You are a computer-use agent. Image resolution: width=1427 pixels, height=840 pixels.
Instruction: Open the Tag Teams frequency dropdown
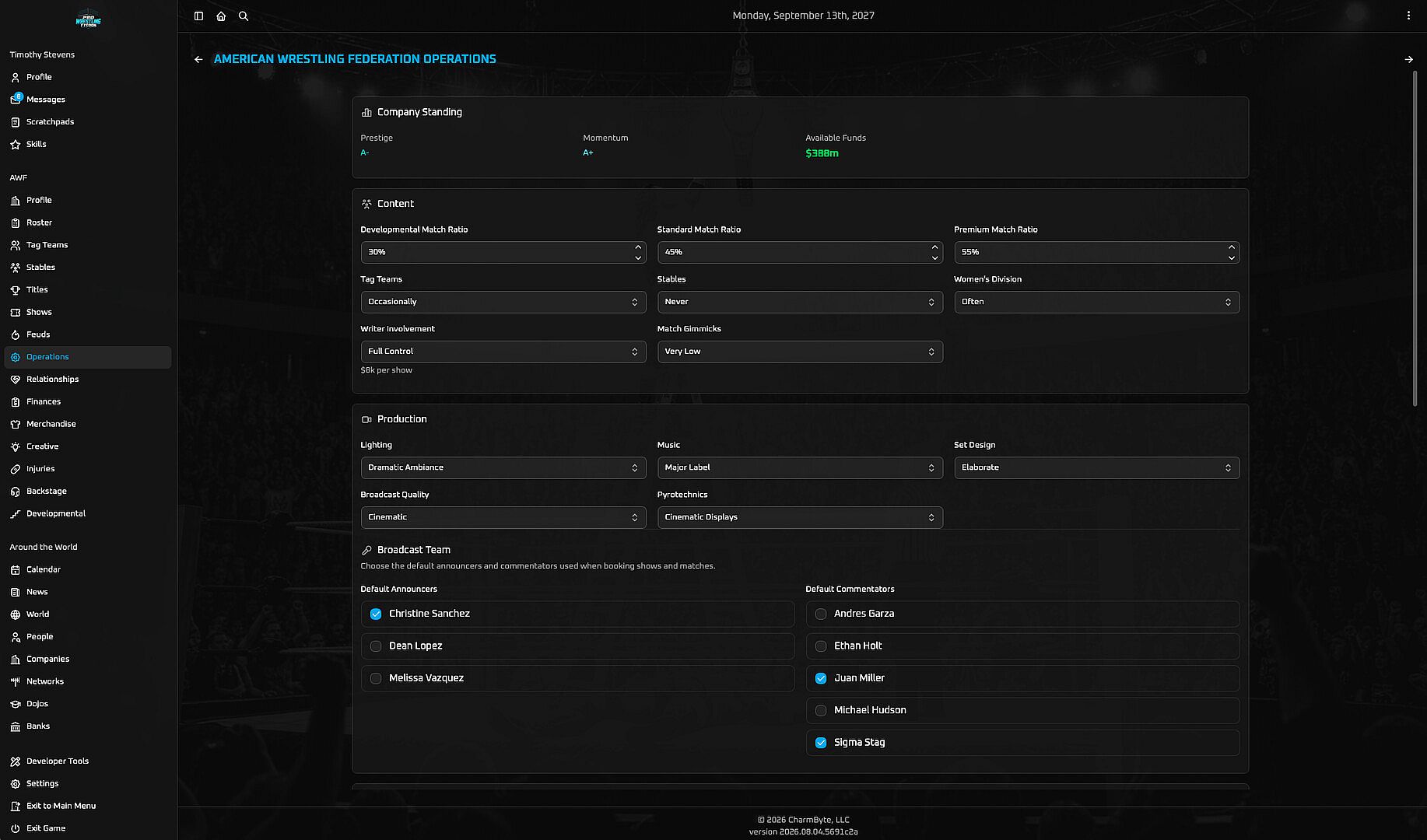[x=503, y=302]
